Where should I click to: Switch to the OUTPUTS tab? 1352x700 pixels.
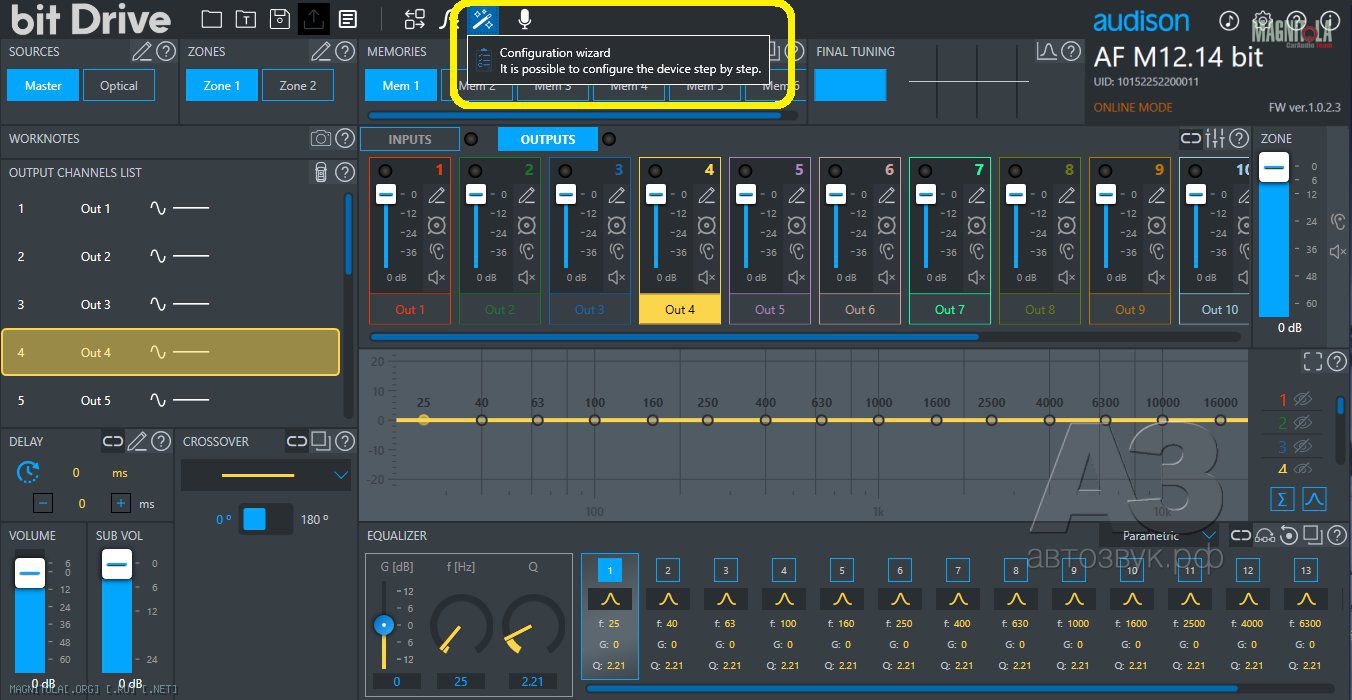tap(548, 139)
